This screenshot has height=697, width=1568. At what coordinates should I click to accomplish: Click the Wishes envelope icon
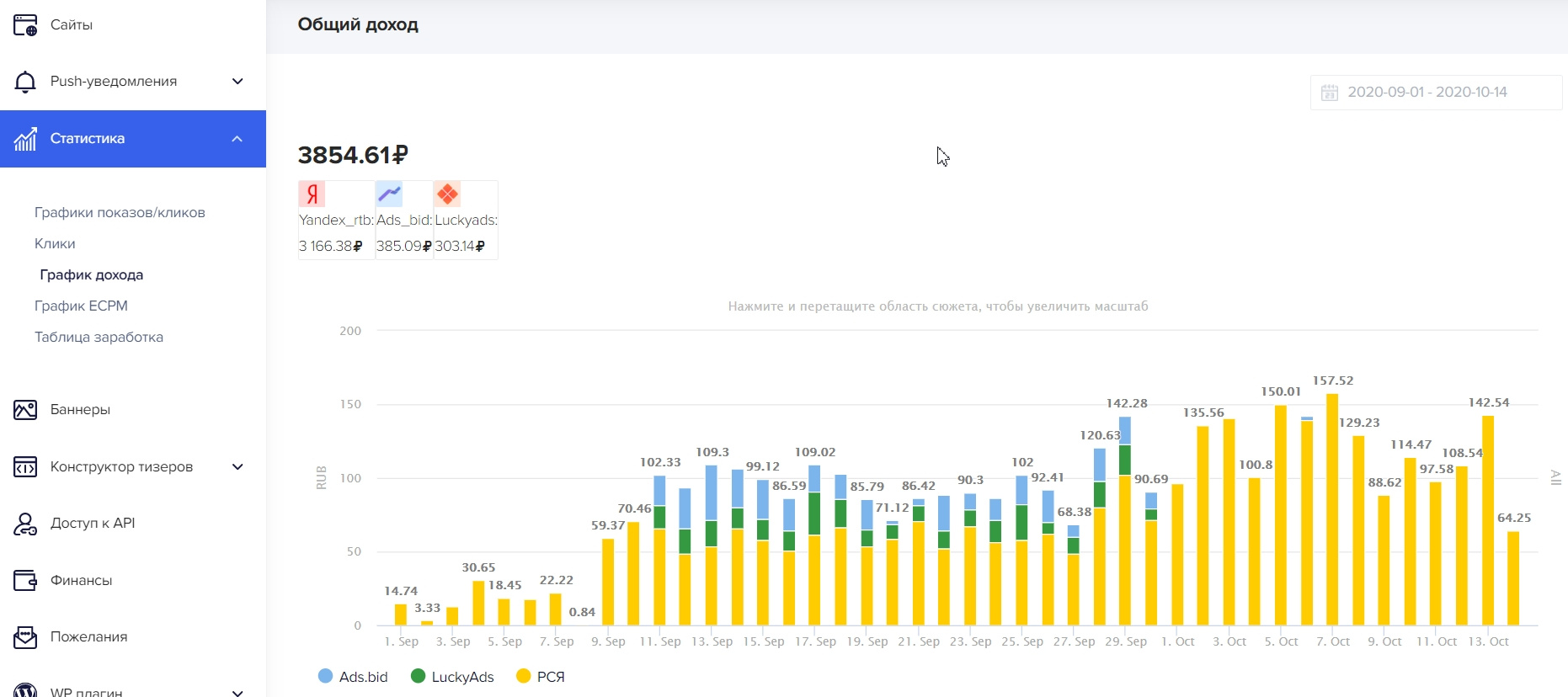(x=25, y=637)
